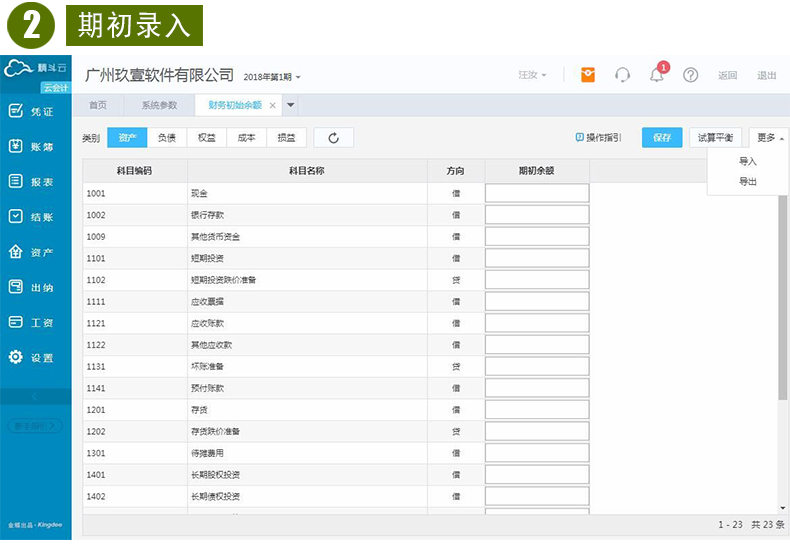Open the 操作指引 guide link
This screenshot has height=544, width=790.
coord(599,138)
